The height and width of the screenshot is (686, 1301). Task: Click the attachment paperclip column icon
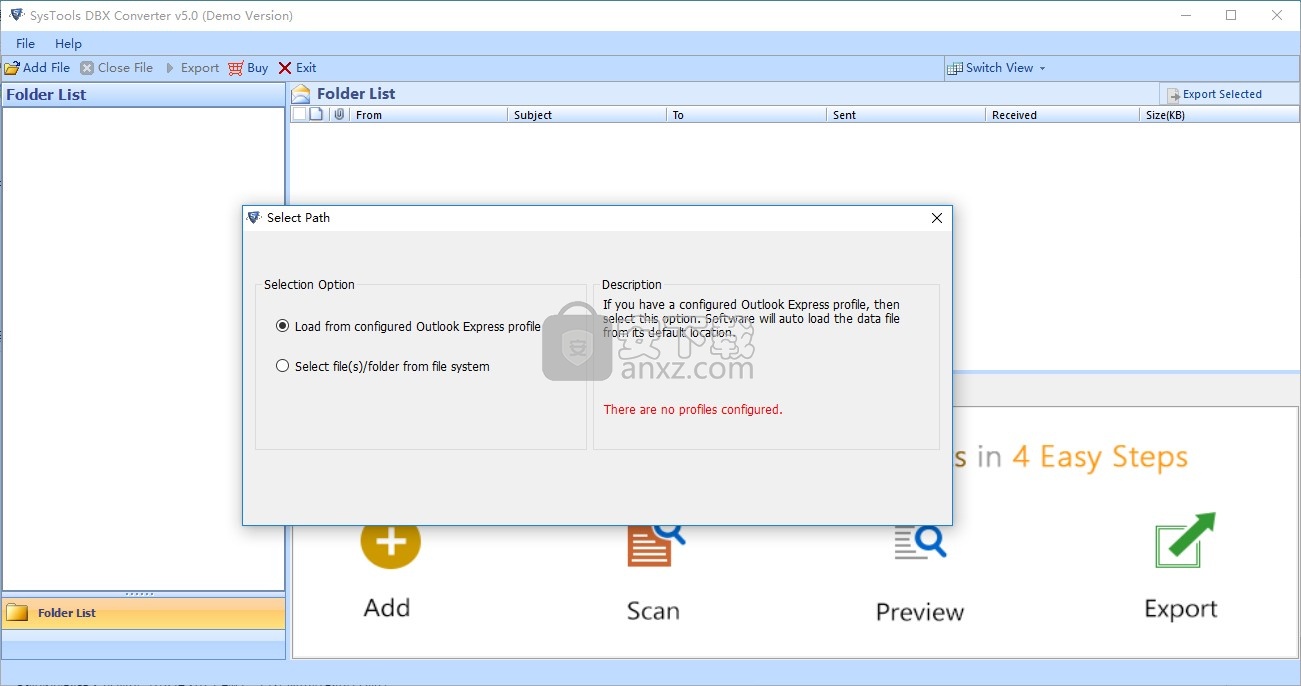click(x=339, y=115)
